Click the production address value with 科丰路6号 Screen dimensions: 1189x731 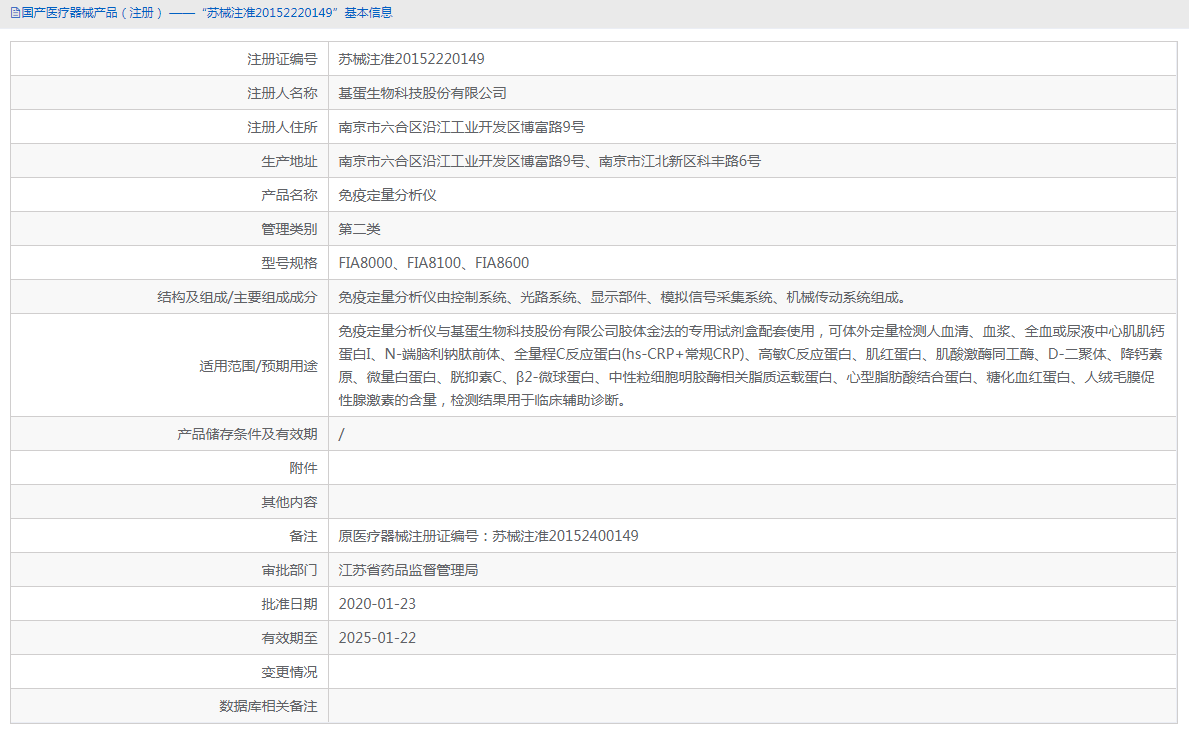point(549,162)
